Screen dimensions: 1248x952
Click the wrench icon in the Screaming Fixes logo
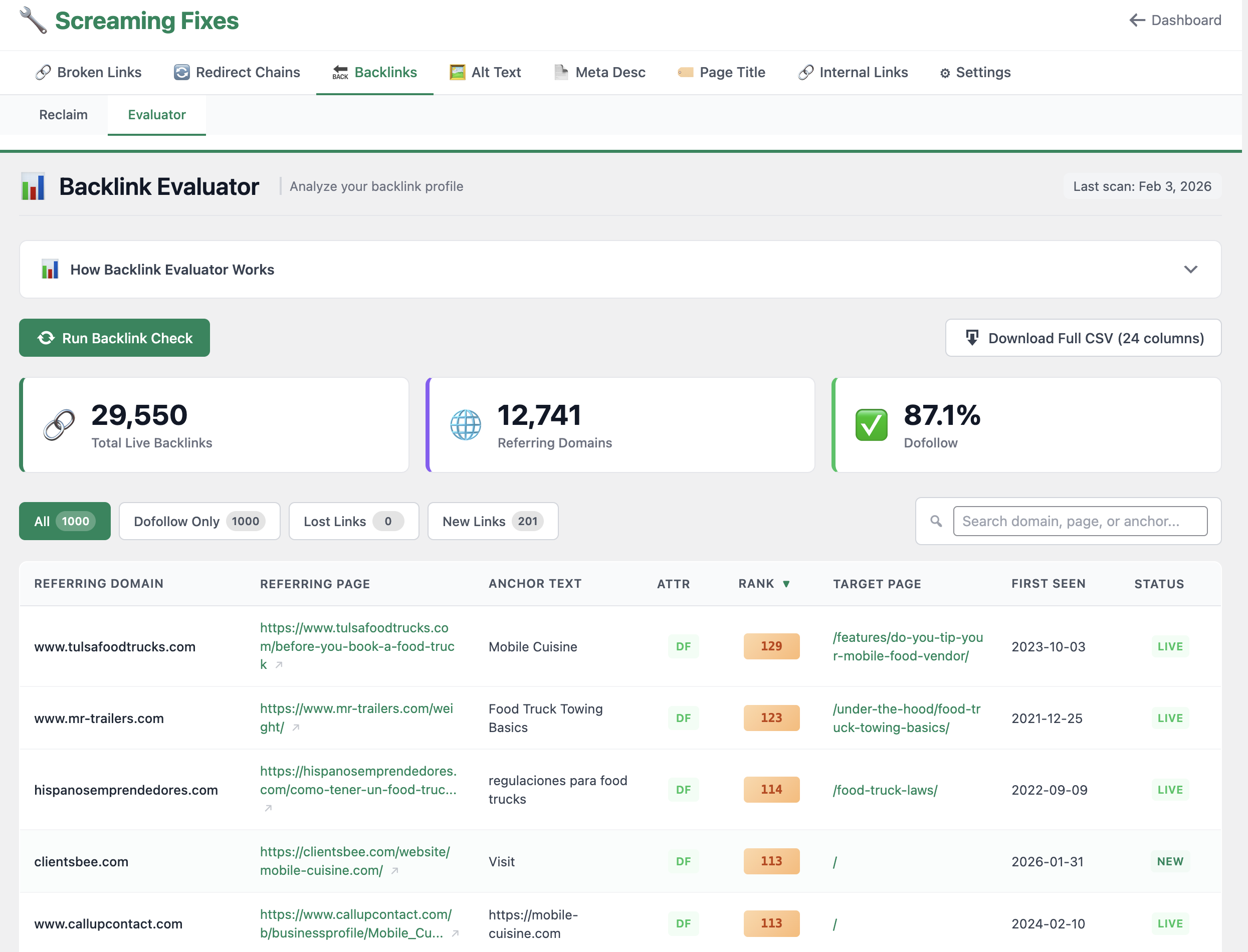point(32,21)
